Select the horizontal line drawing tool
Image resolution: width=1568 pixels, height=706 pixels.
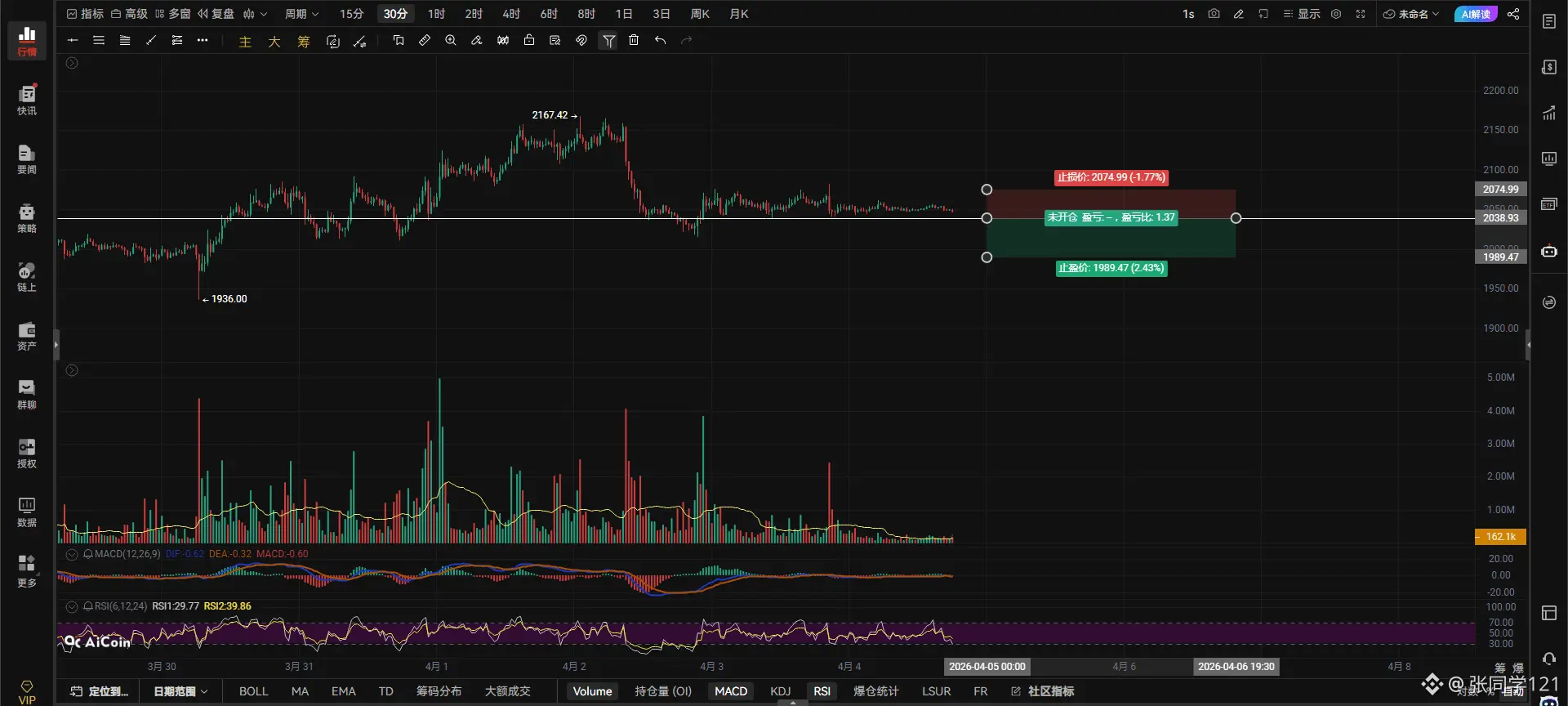point(73,40)
